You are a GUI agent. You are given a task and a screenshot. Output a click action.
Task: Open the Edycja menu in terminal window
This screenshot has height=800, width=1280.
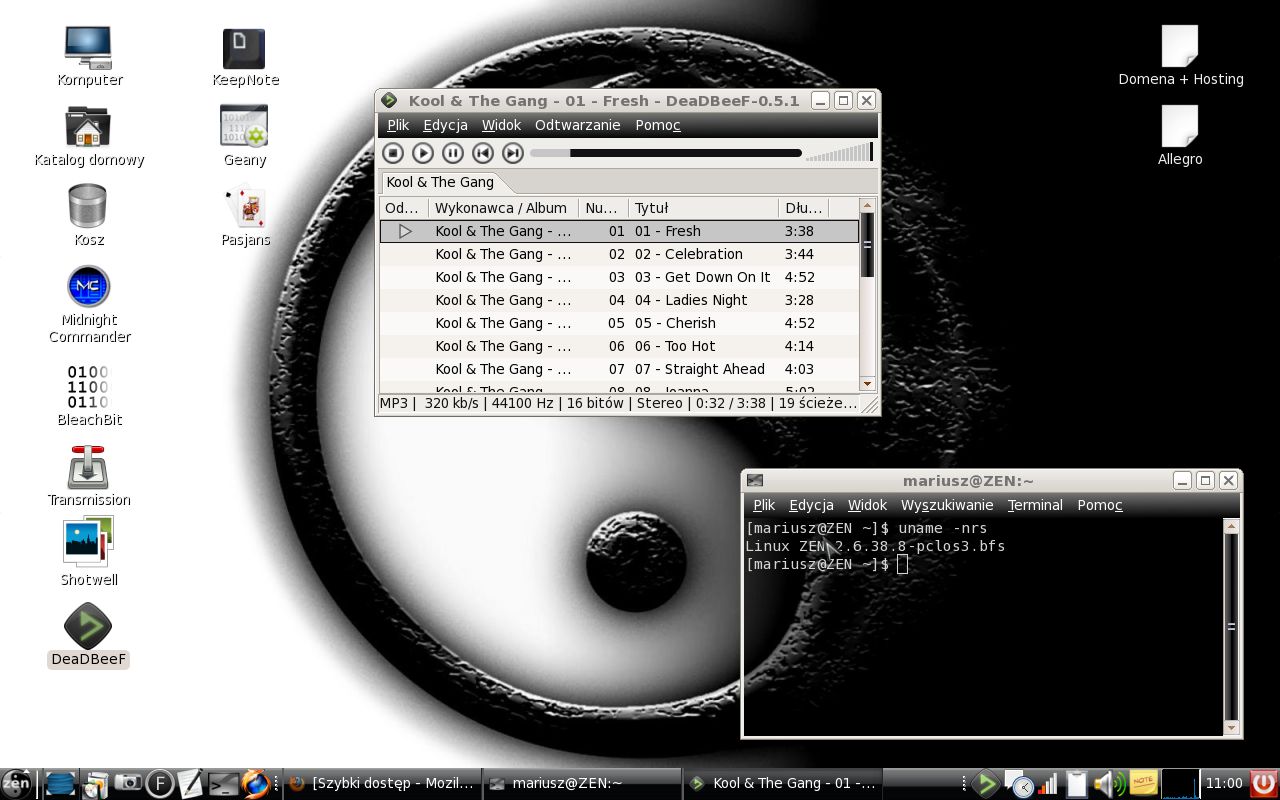811,505
